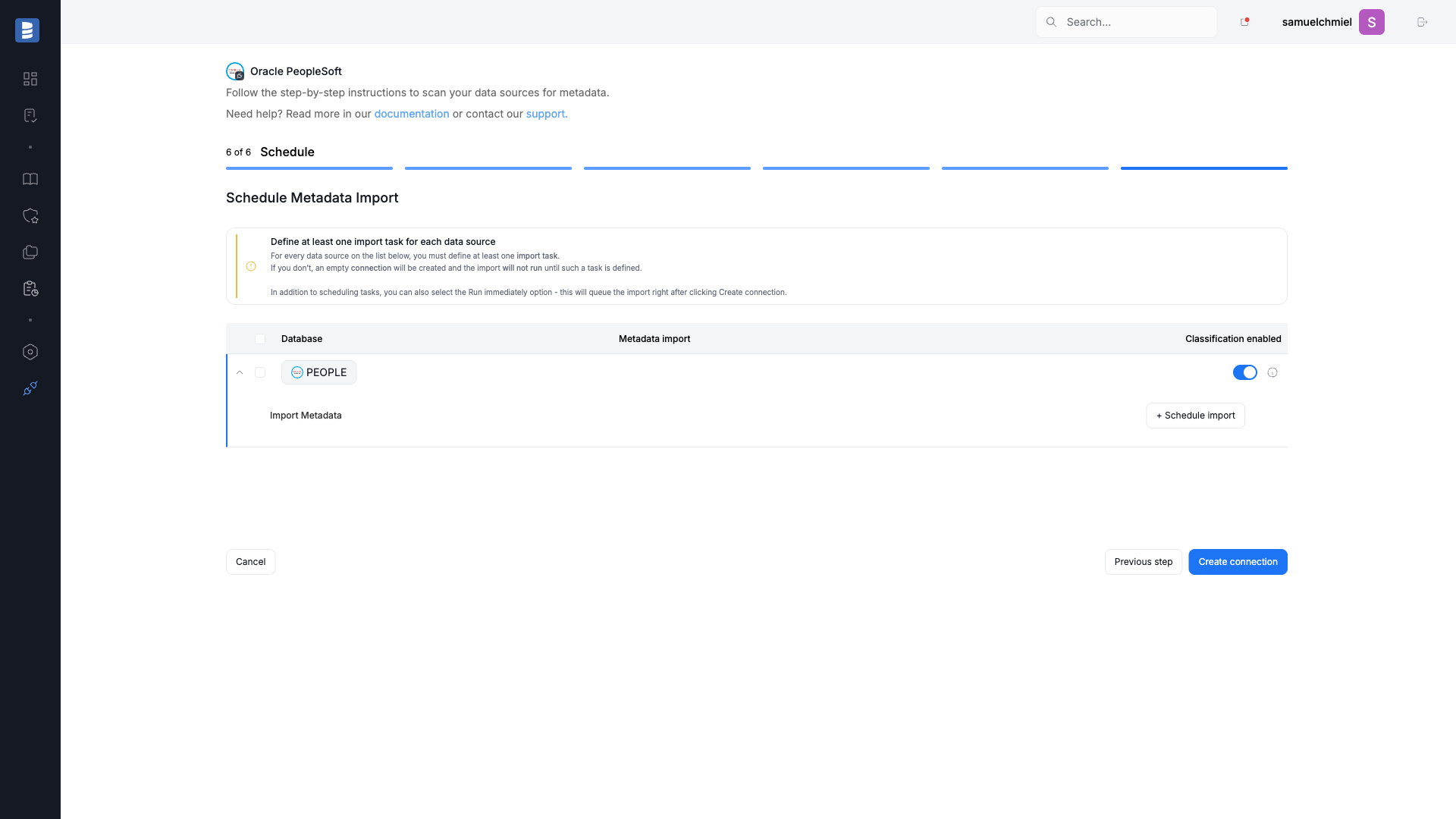Open the clipboard clock sidebar icon

pyautogui.click(x=30, y=289)
